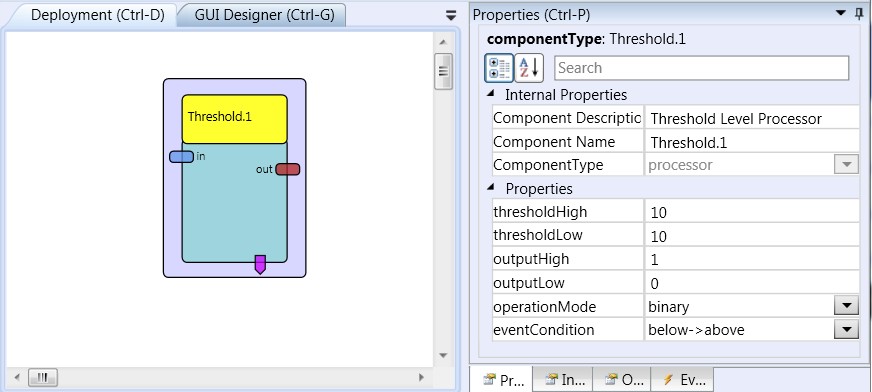The image size is (872, 392).
Task: Click the pin icon of Properties panel
Action: tap(859, 14)
